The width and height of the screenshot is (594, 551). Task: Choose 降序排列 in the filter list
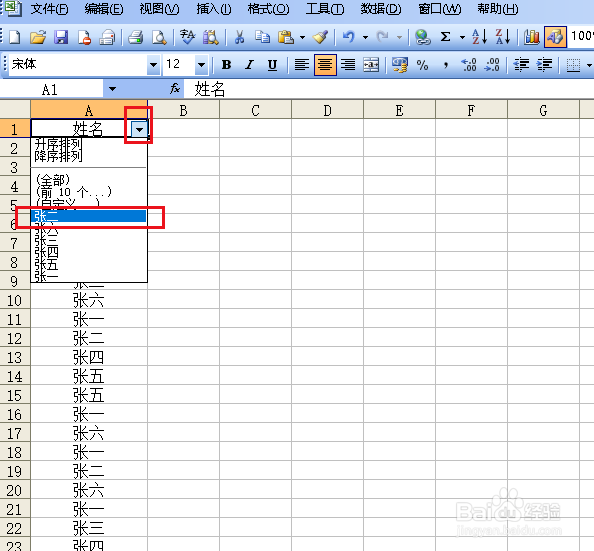[x=58, y=156]
